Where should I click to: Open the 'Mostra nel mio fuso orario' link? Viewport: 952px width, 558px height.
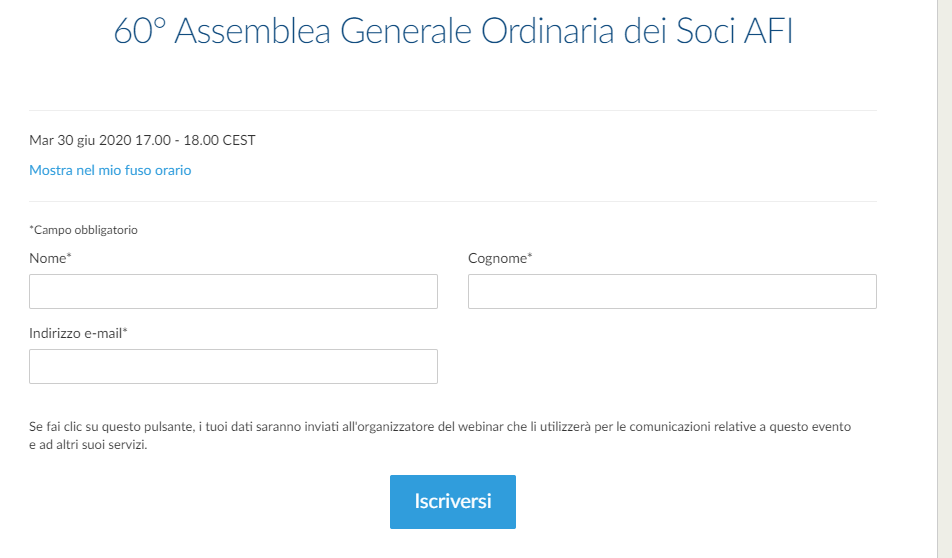coord(110,170)
